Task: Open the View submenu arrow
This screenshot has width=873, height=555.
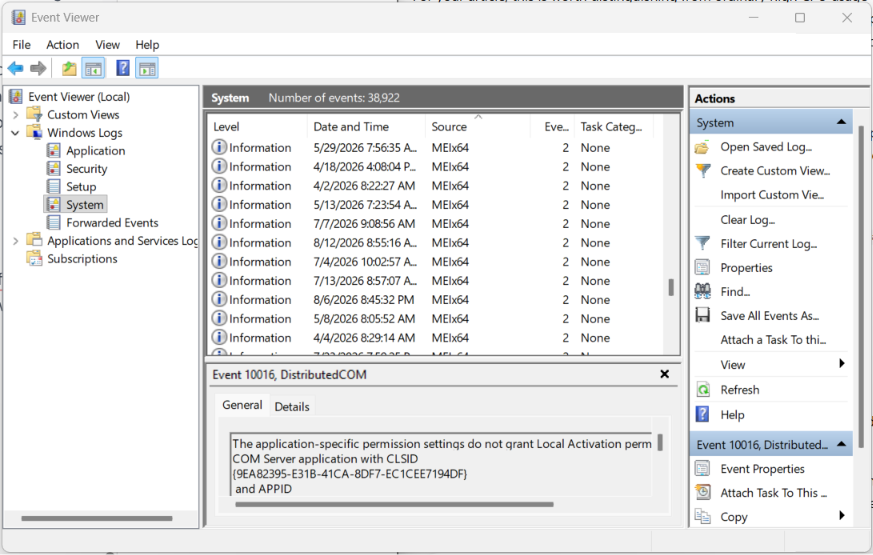Action: tap(842, 364)
